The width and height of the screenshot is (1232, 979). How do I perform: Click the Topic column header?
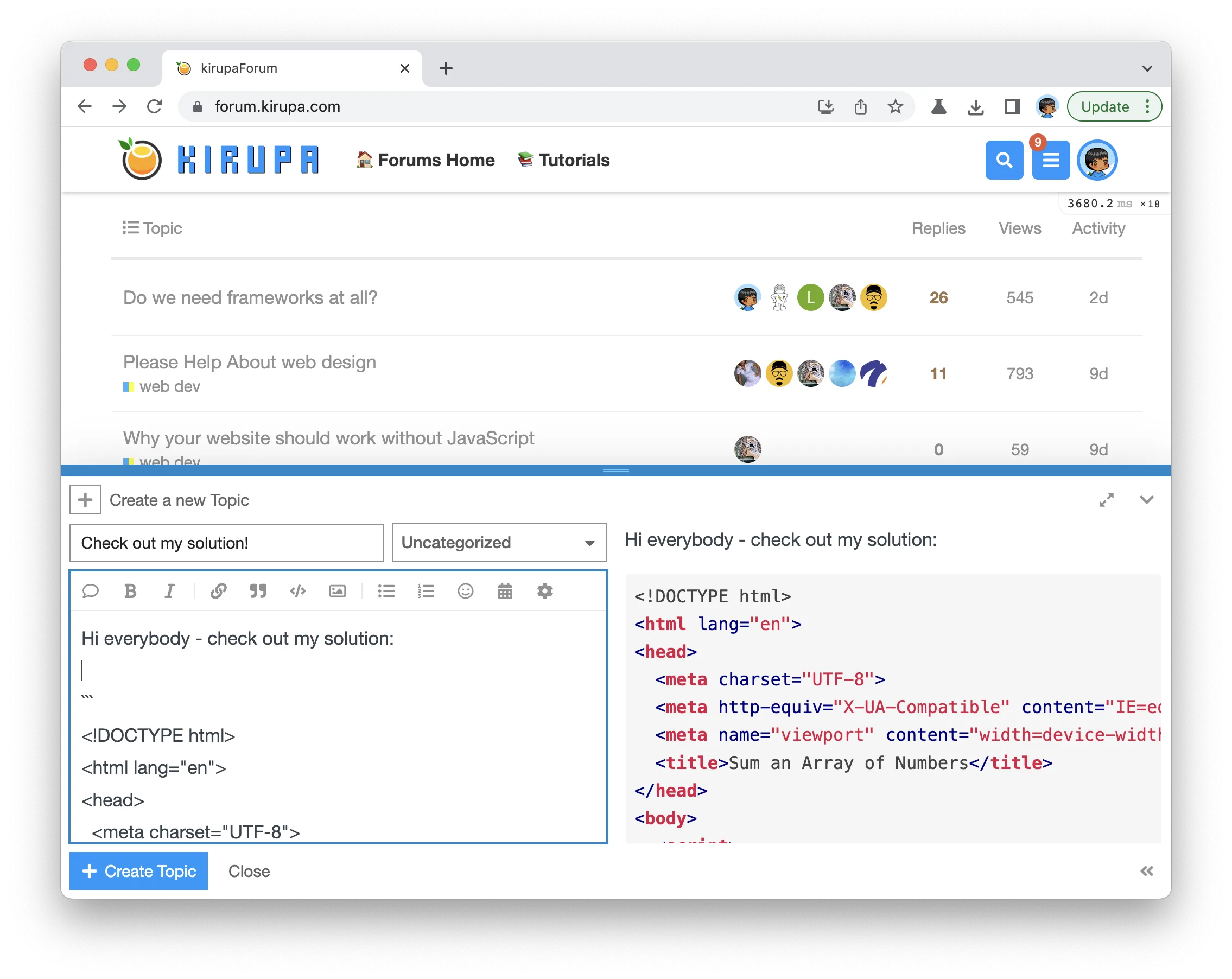point(152,228)
